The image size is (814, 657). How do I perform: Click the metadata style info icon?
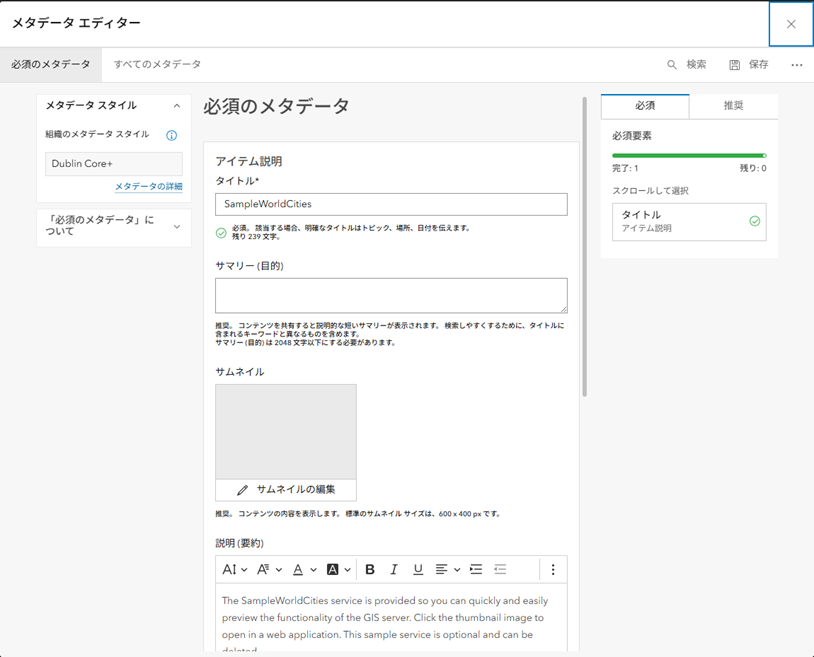click(171, 135)
